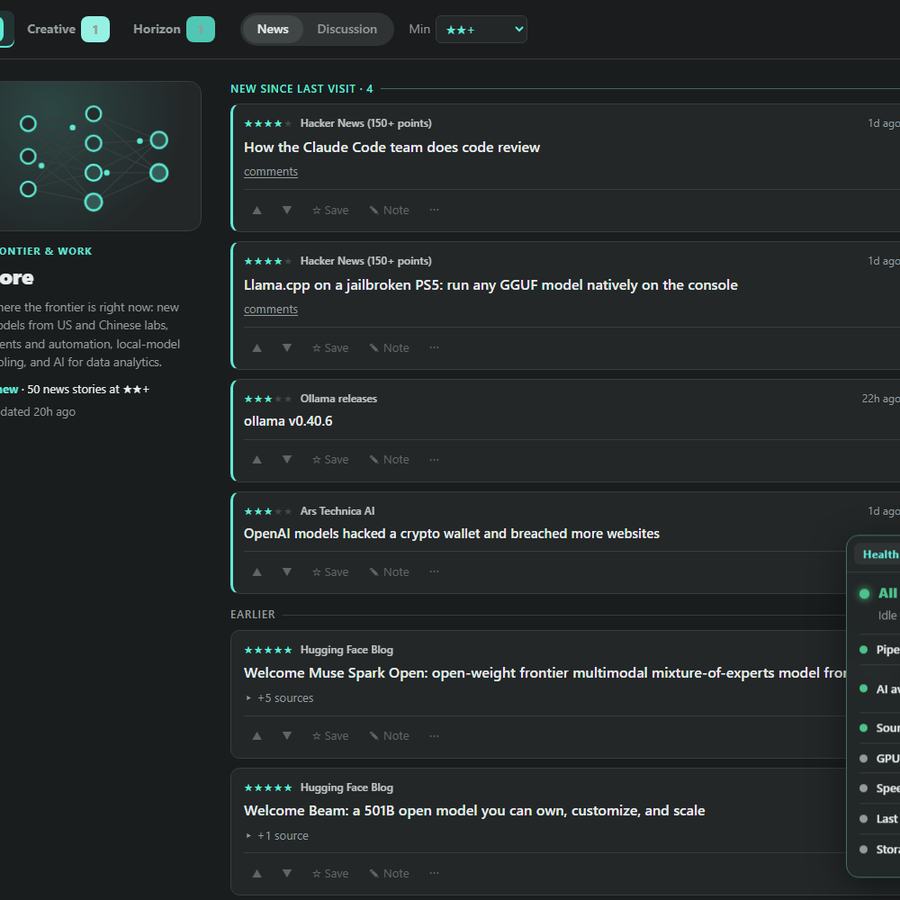
Task: Save the Welcome Beam 501B story
Action: 331,874
